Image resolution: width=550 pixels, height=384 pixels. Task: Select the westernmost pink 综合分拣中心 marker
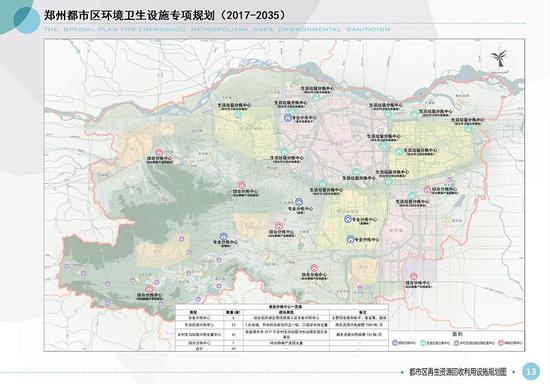click(x=159, y=152)
